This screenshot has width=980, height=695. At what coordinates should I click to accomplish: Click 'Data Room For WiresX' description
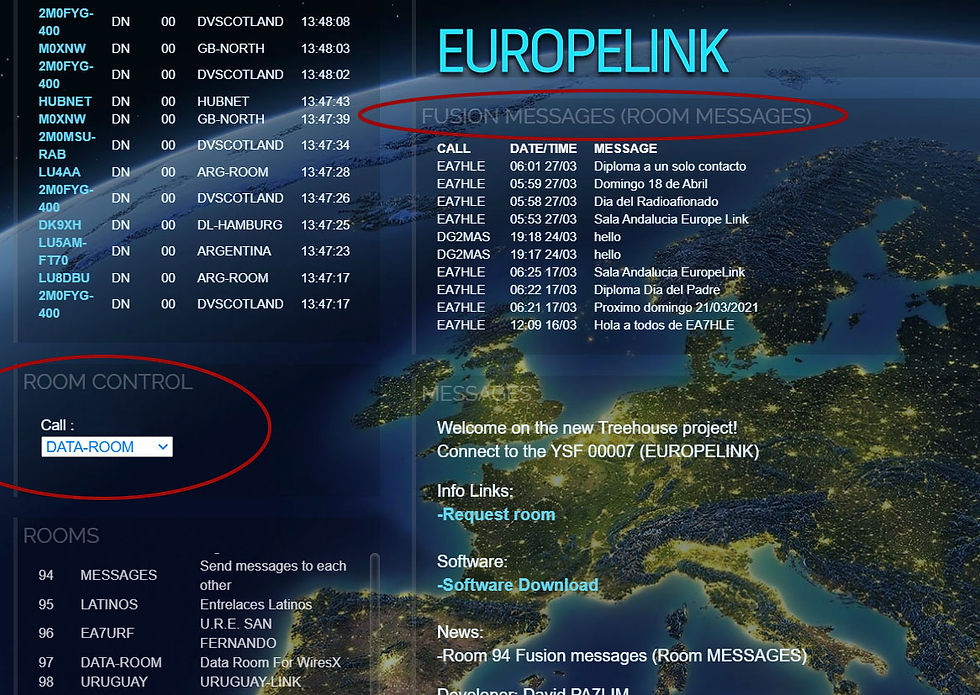[x=271, y=662]
